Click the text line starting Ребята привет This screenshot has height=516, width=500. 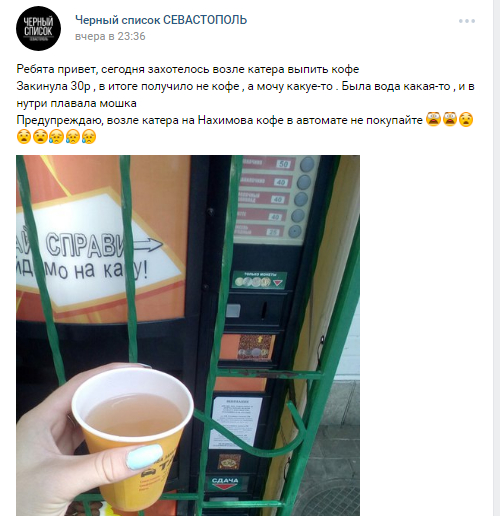[x=188, y=69]
